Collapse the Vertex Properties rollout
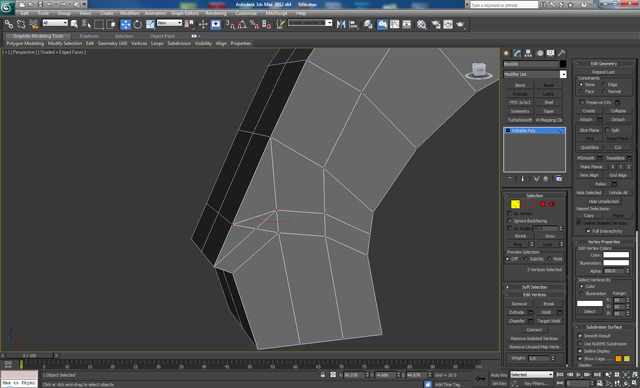The height and width of the screenshot is (388, 640). (x=604, y=242)
